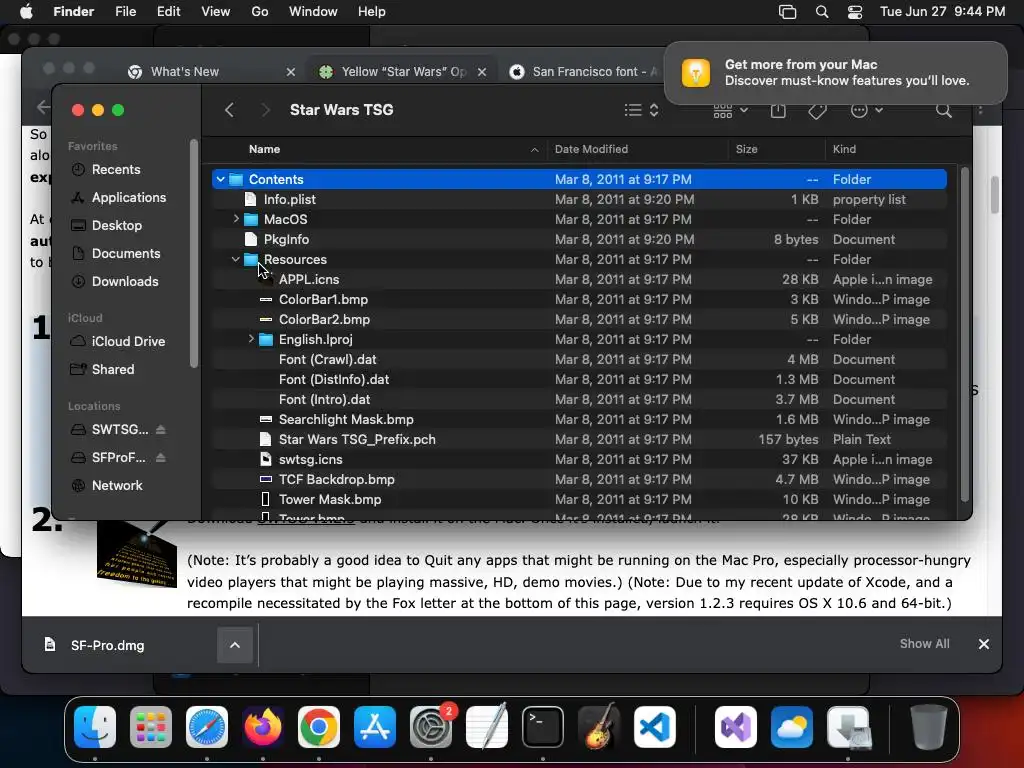1024x768 pixels.
Task: Eject the SFProF volume
Action: coord(161,458)
